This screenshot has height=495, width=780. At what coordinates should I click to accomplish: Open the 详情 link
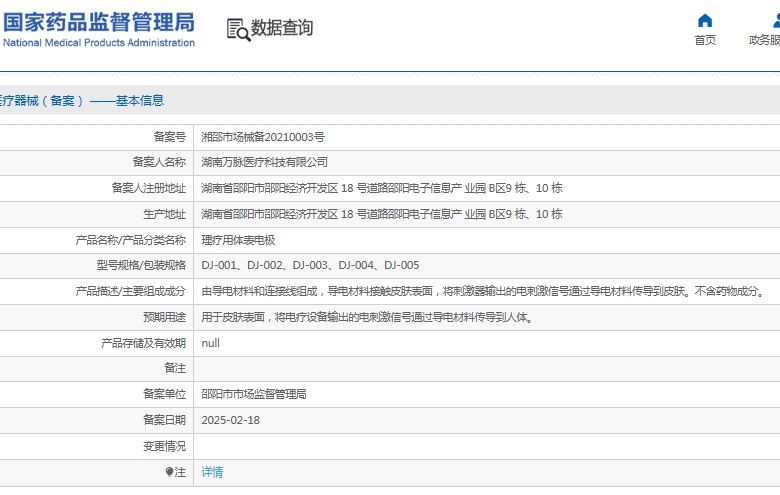click(x=212, y=472)
